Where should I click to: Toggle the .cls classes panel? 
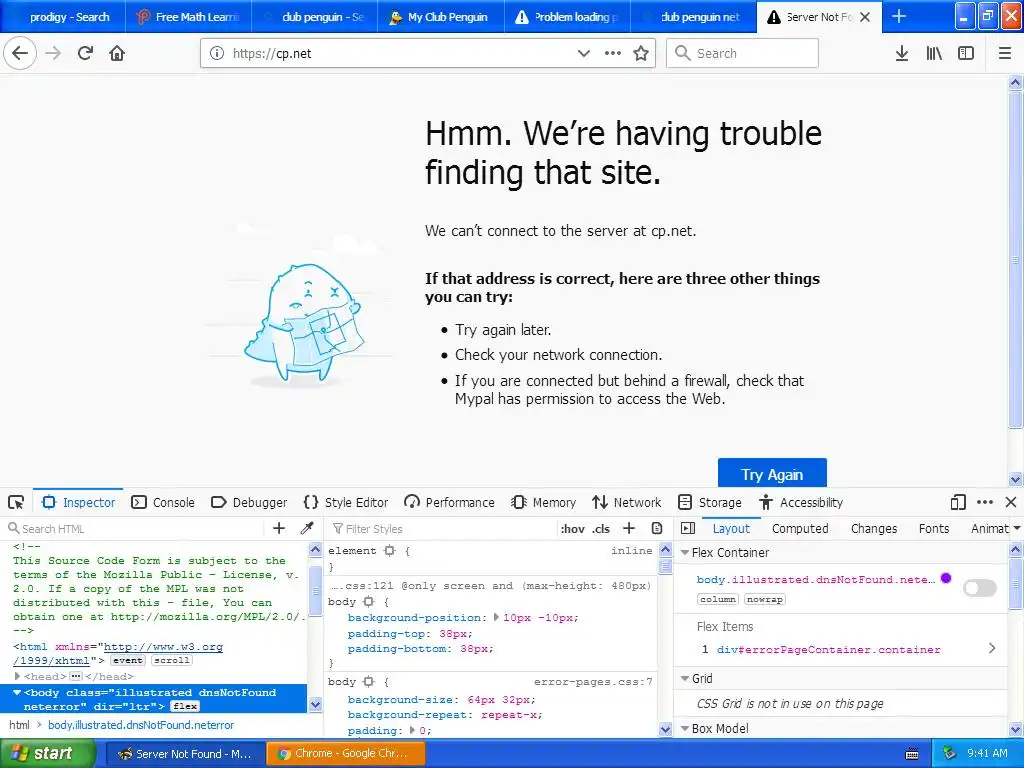coord(601,528)
